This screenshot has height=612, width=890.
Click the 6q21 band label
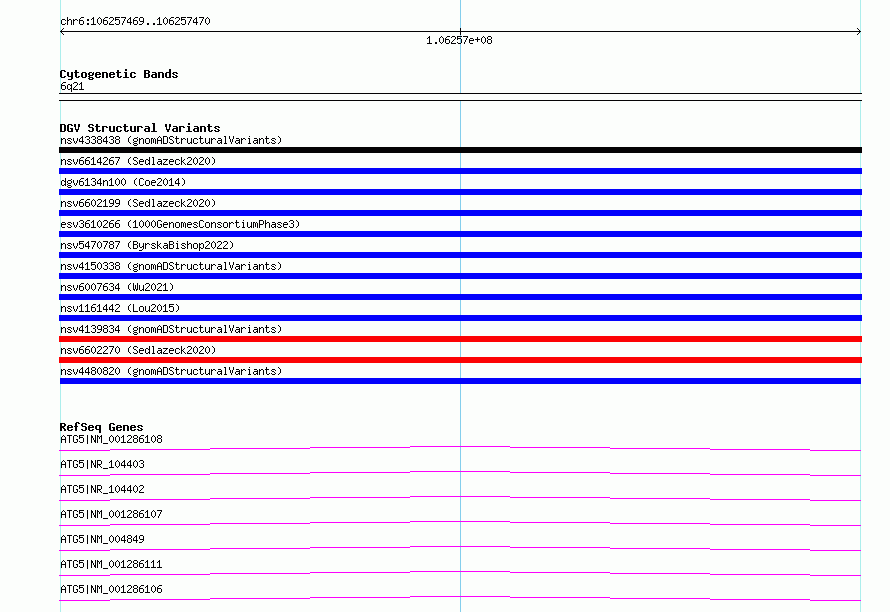72,86
